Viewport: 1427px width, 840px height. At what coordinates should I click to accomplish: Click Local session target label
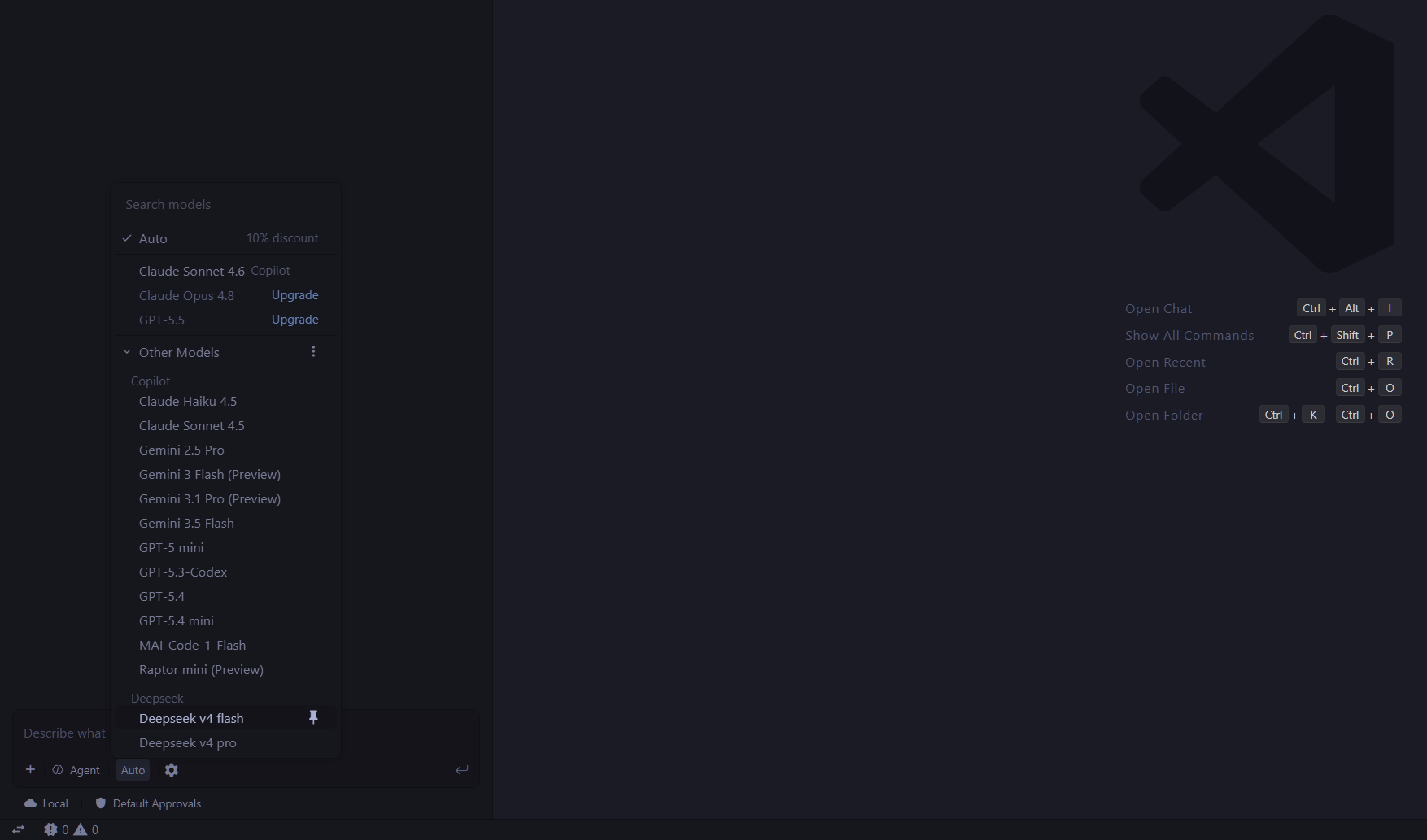coord(55,803)
